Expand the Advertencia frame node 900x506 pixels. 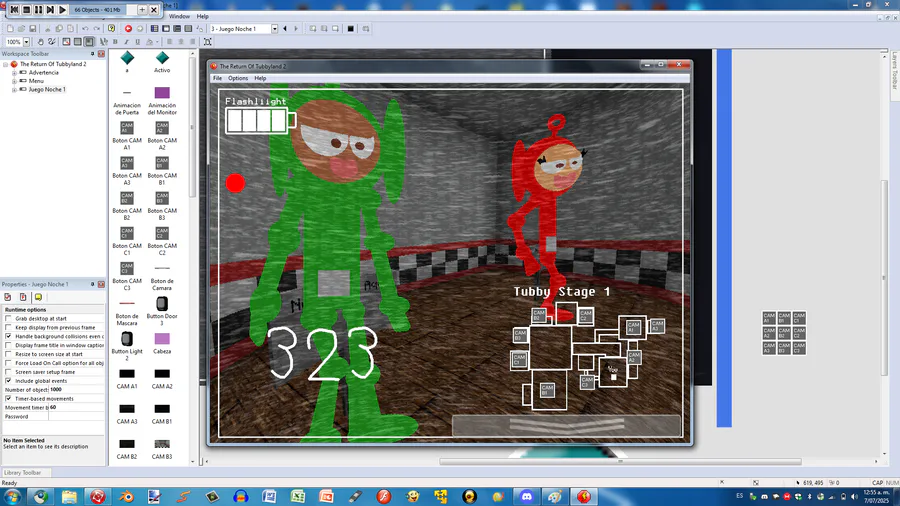tap(14, 73)
